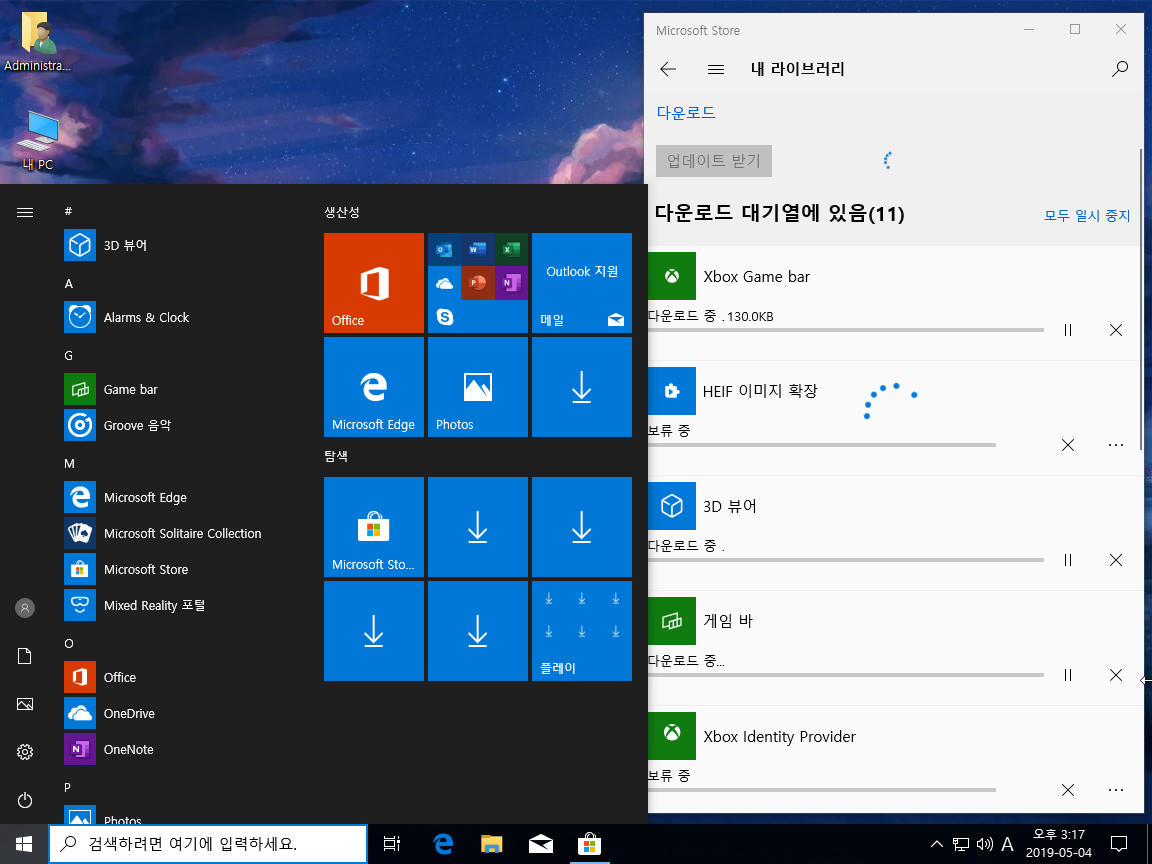The width and height of the screenshot is (1152, 864).
Task: Click Xbox Game bar download progress bar
Action: coord(846,330)
